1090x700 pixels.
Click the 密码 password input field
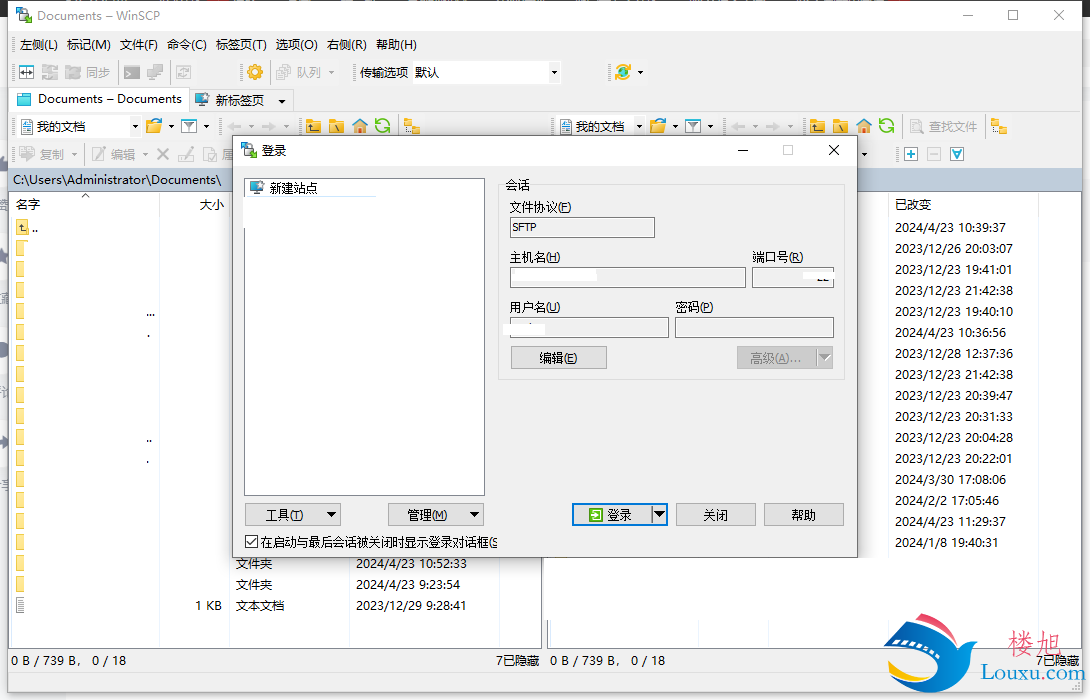(x=754, y=327)
